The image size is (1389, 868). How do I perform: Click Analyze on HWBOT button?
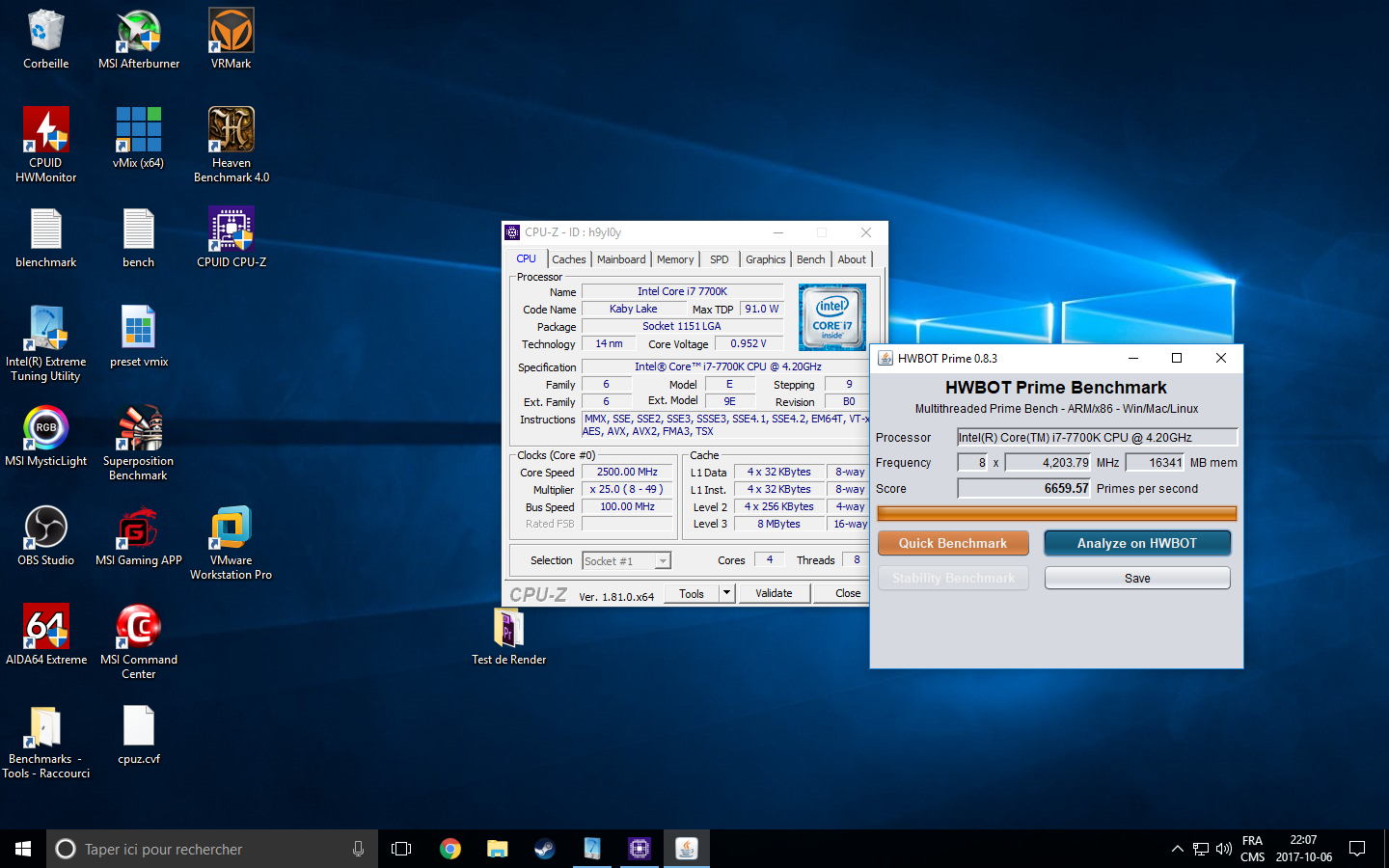click(1137, 543)
